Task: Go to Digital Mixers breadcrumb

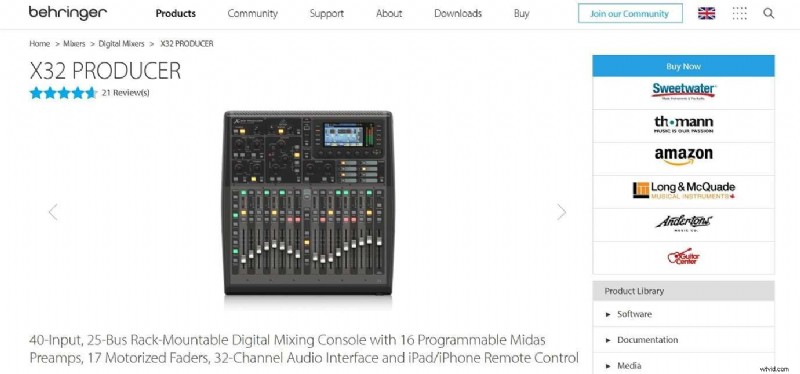Action: [121, 44]
